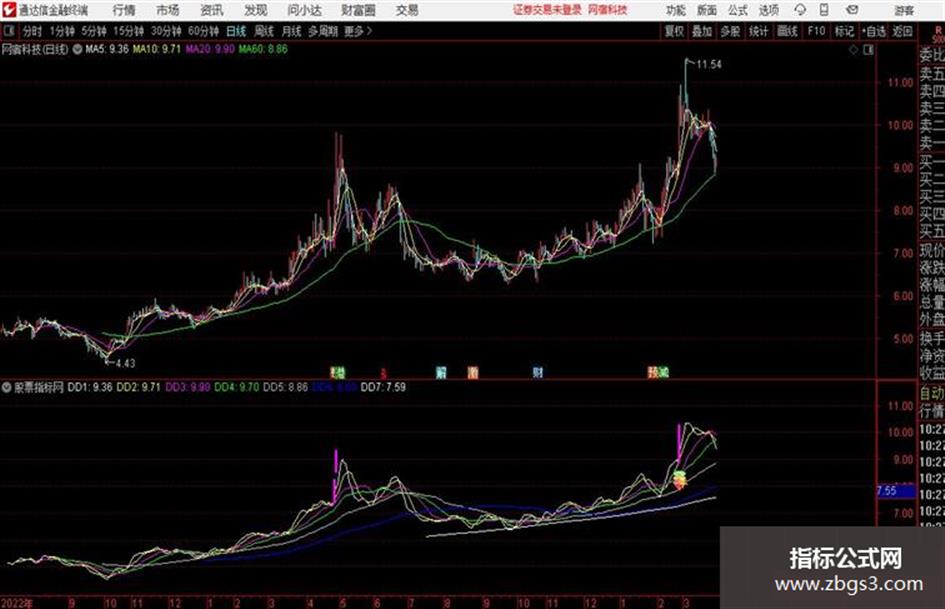Image resolution: width=945 pixels, height=609 pixels.
Task: Click the 游客 guest account label
Action: point(903,10)
